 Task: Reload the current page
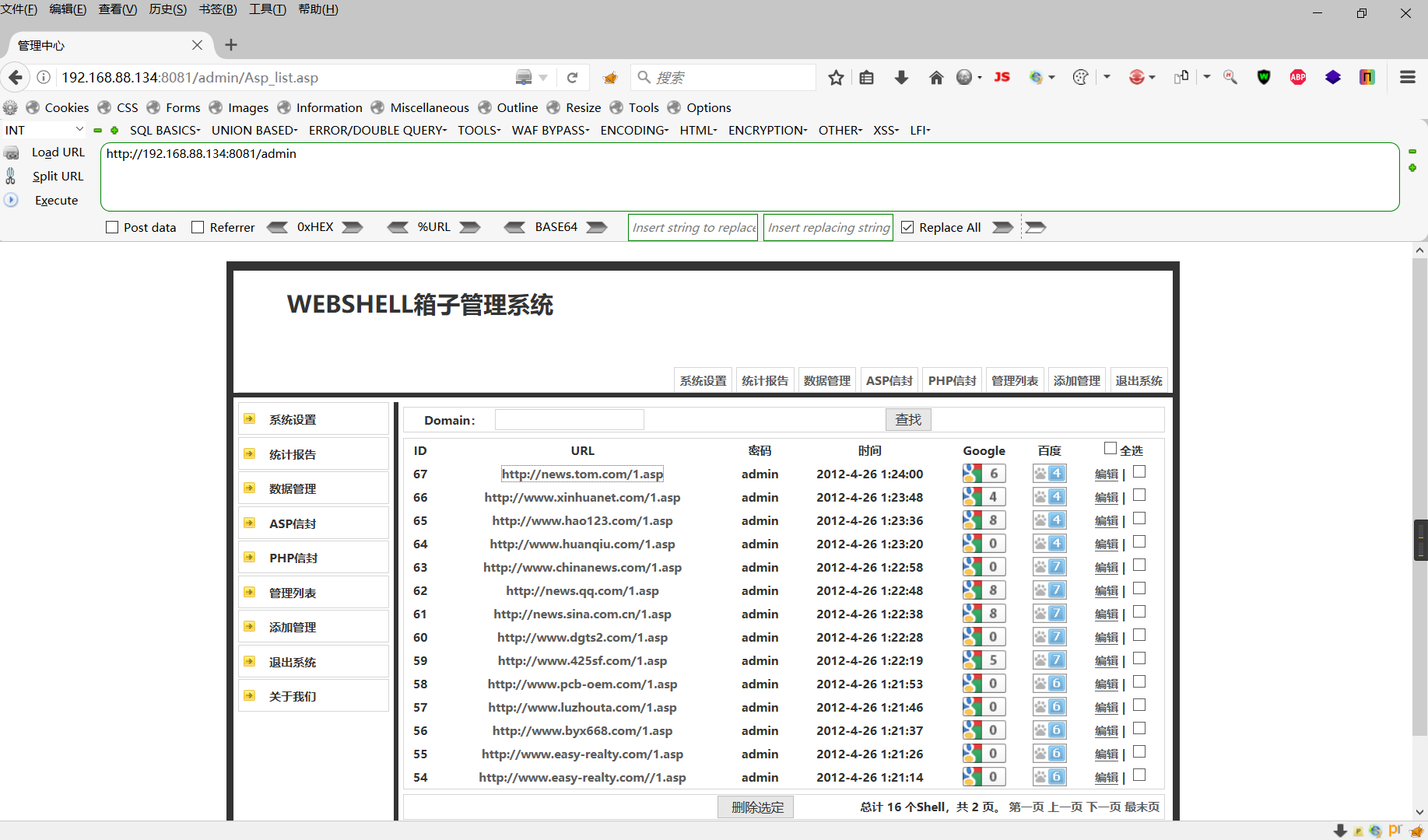pos(572,77)
